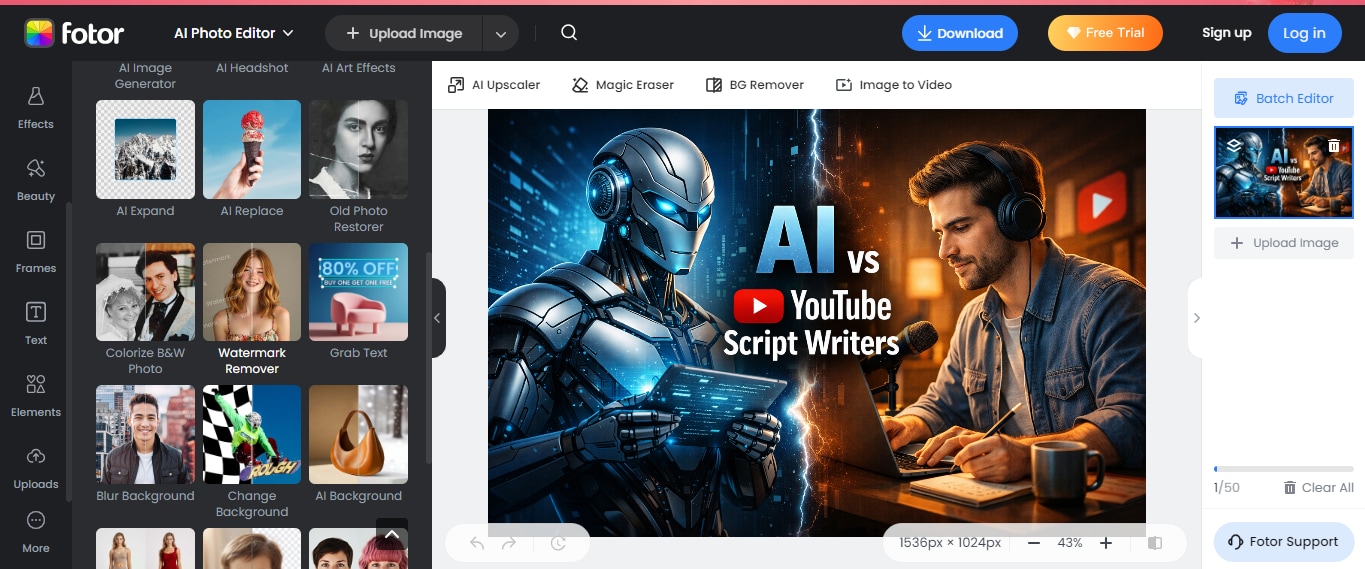Open the Frames sidebar tab

pyautogui.click(x=36, y=252)
